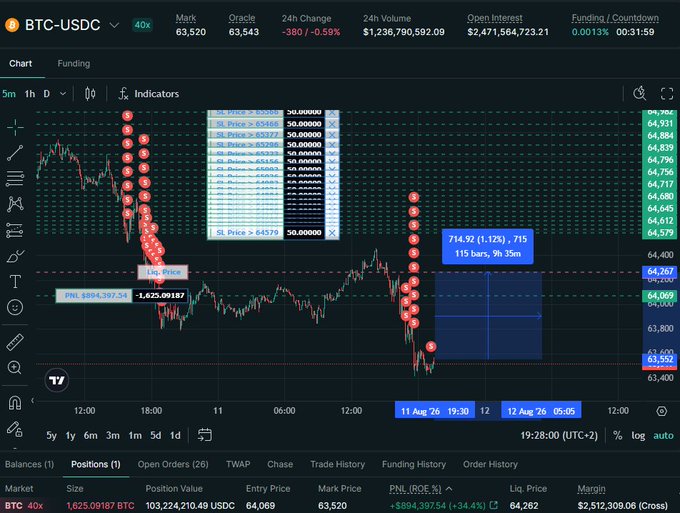The width and height of the screenshot is (680, 513).
Task: Select the XABCD pattern tool
Action: pos(15,204)
